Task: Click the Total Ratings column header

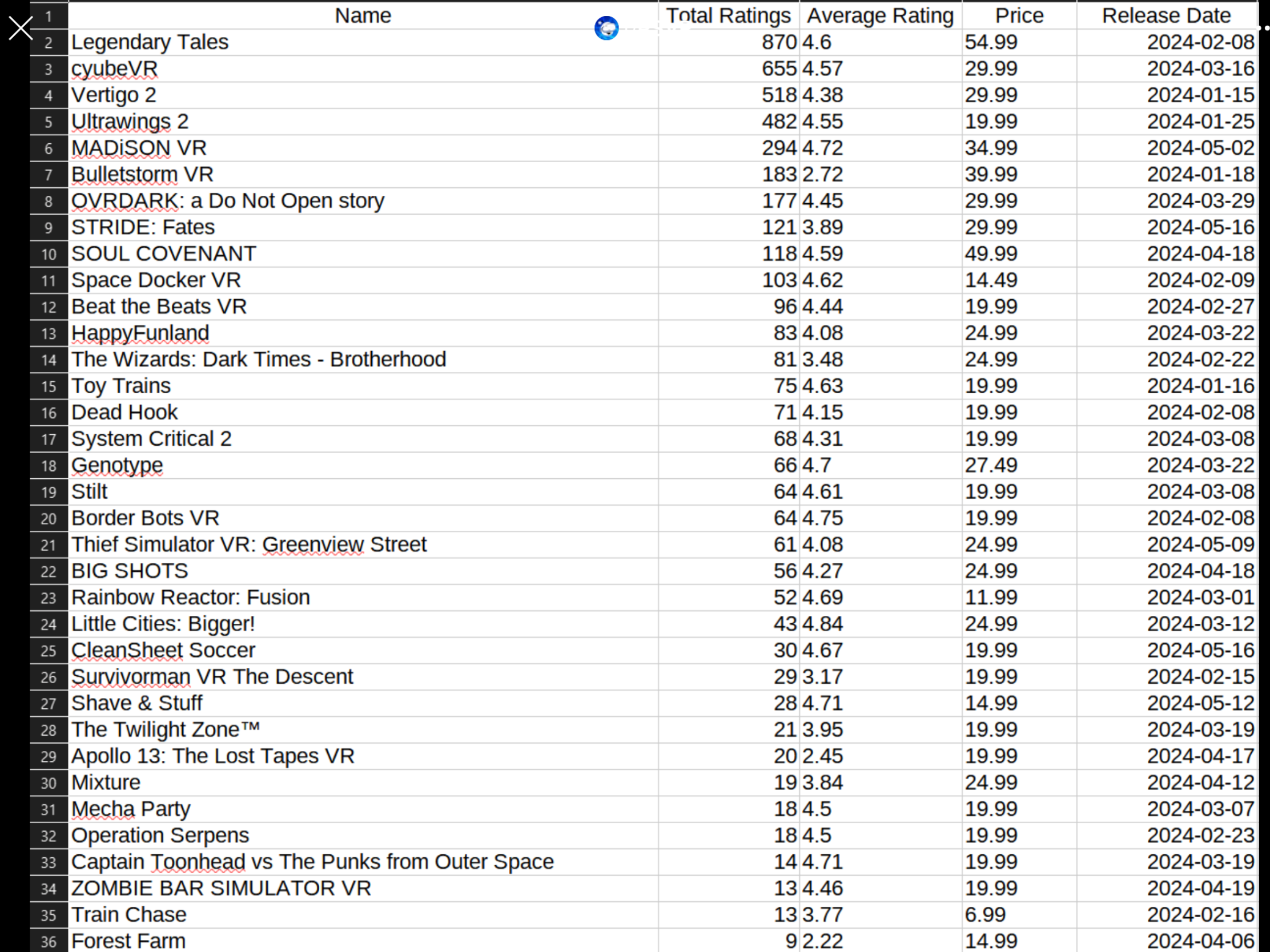Action: pyautogui.click(x=728, y=15)
